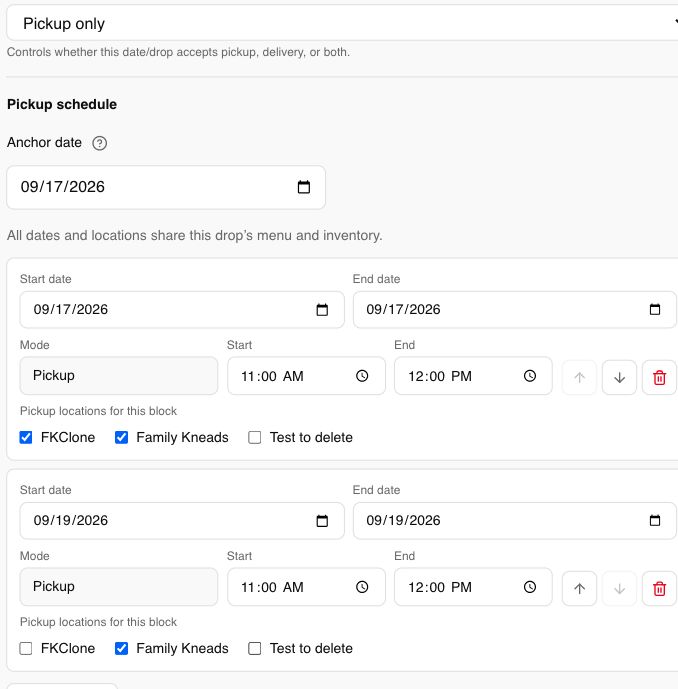Screen dimensions: 678x689
Task: Check Test to delete in 09/19/2026 block
Action: 254,649
